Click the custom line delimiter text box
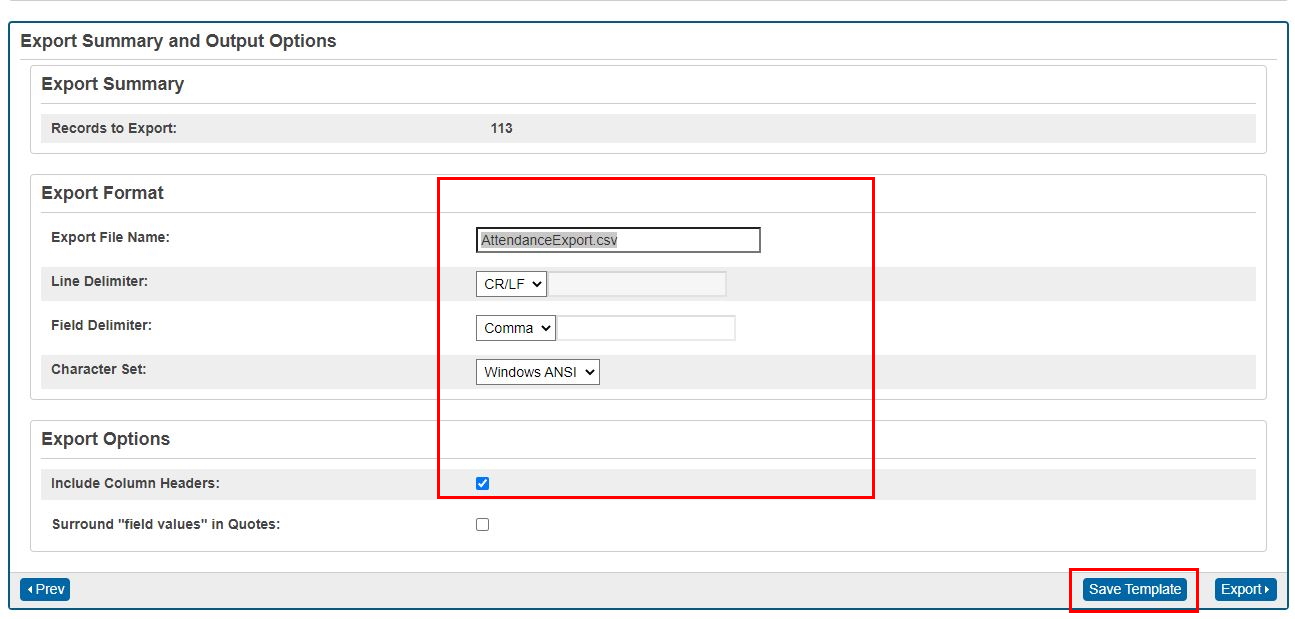The height and width of the screenshot is (619, 1295). click(637, 284)
